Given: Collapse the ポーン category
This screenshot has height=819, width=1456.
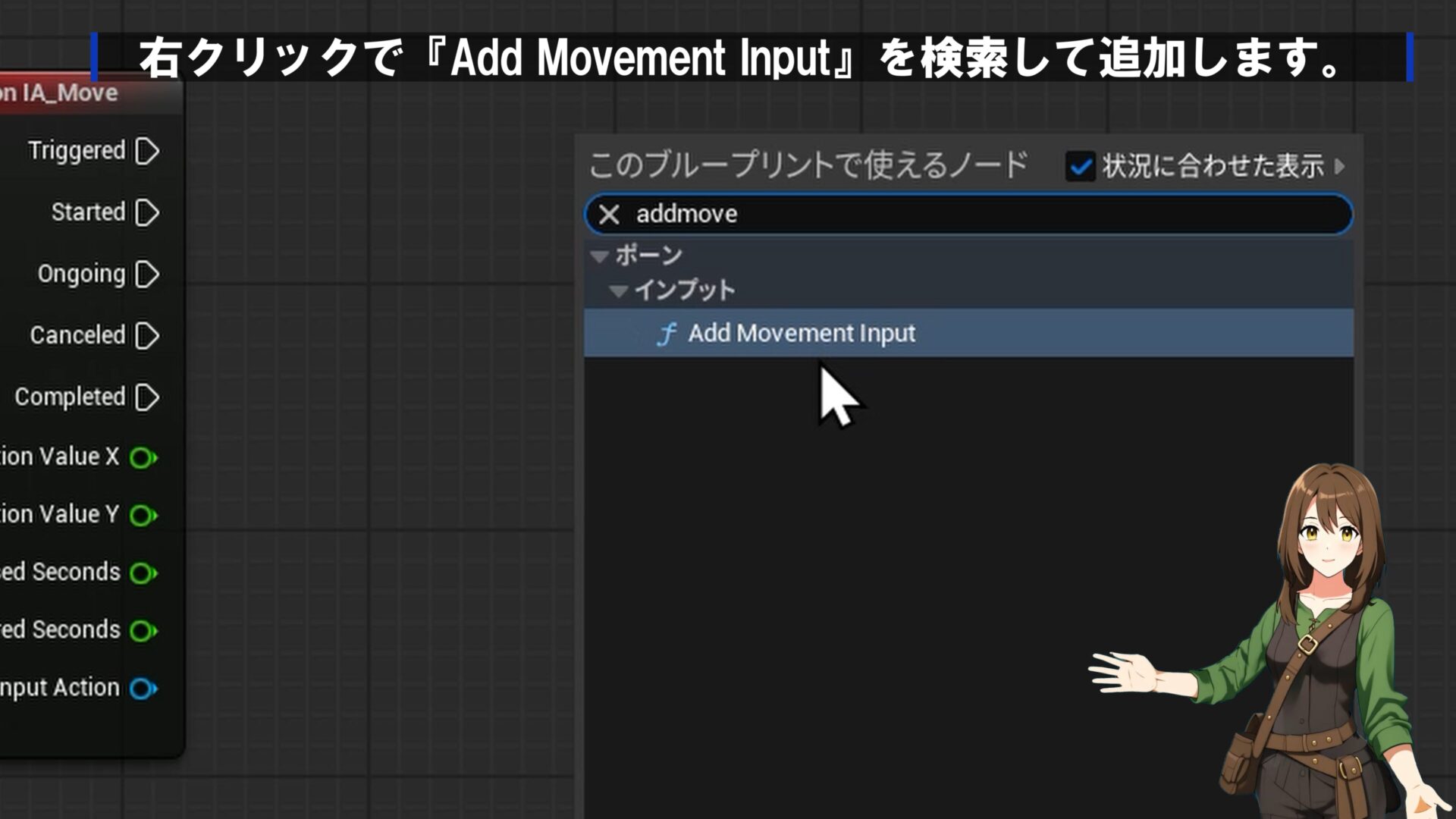Looking at the screenshot, I should pos(600,256).
